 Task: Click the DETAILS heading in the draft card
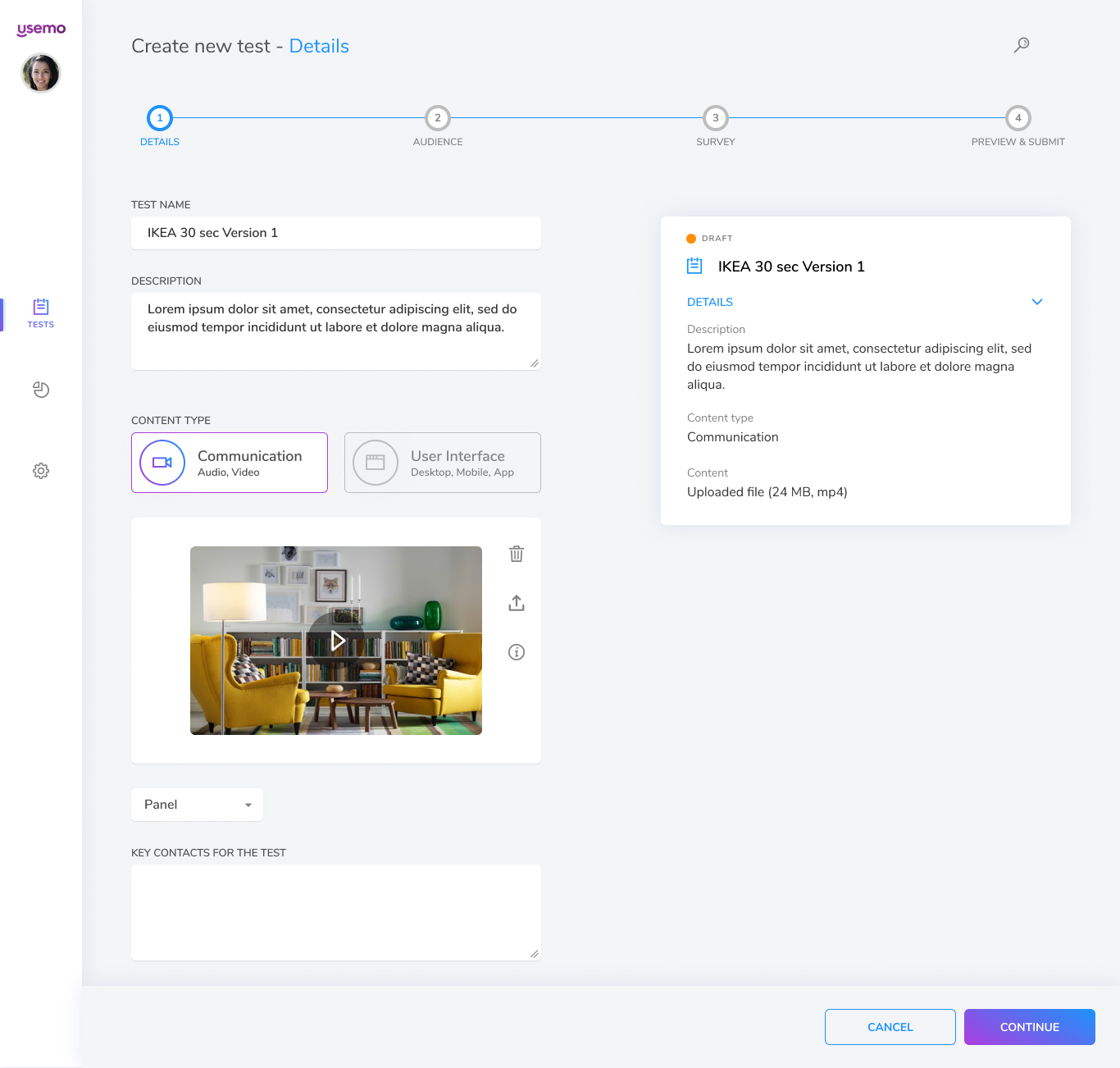point(710,302)
